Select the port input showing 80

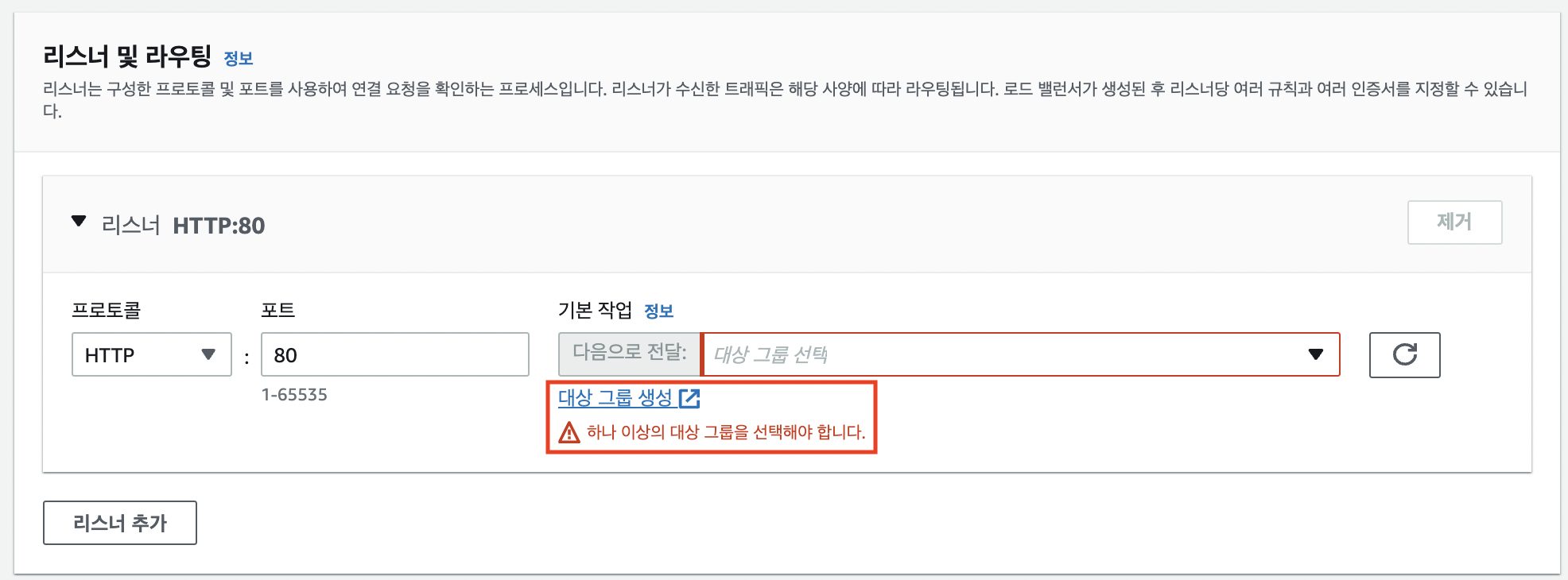coord(395,355)
